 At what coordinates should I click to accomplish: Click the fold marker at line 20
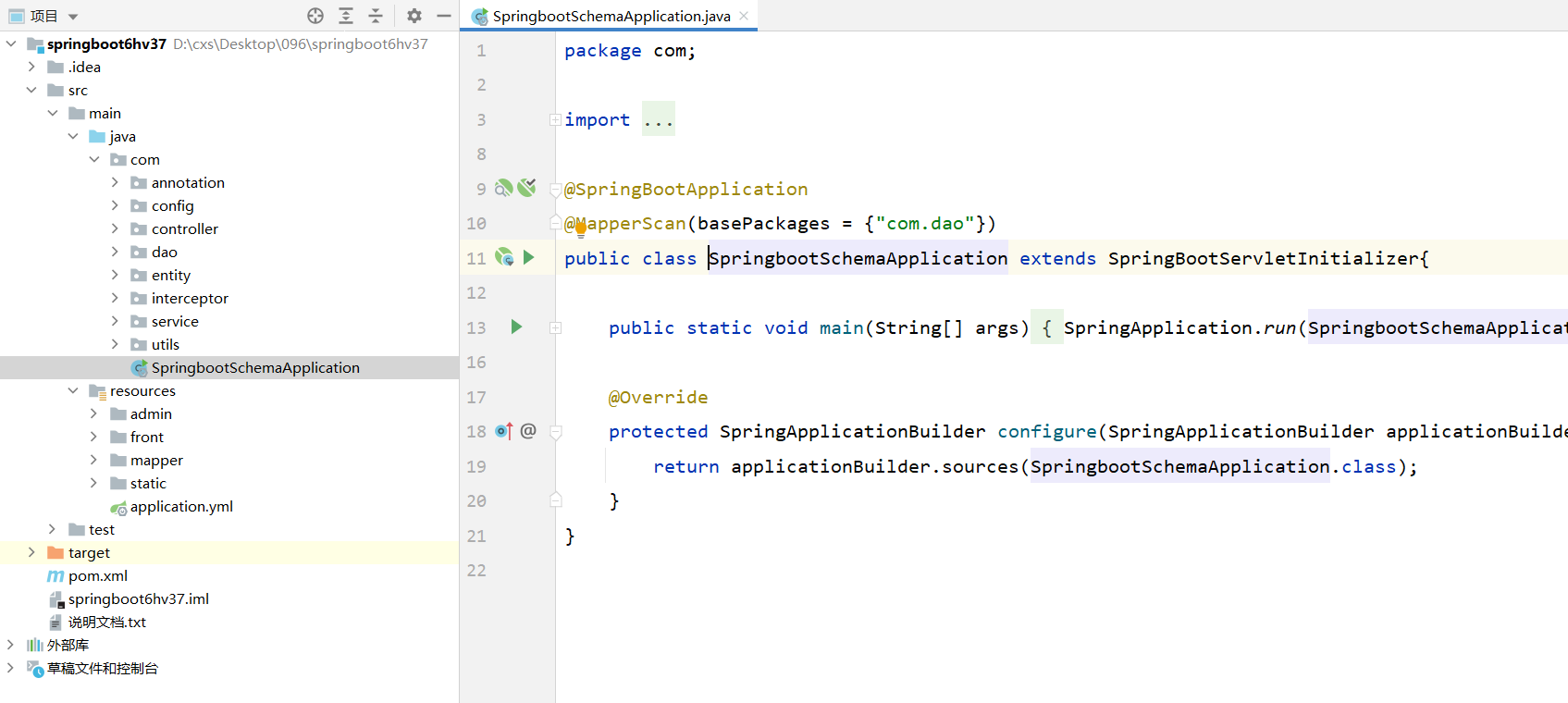[555, 500]
